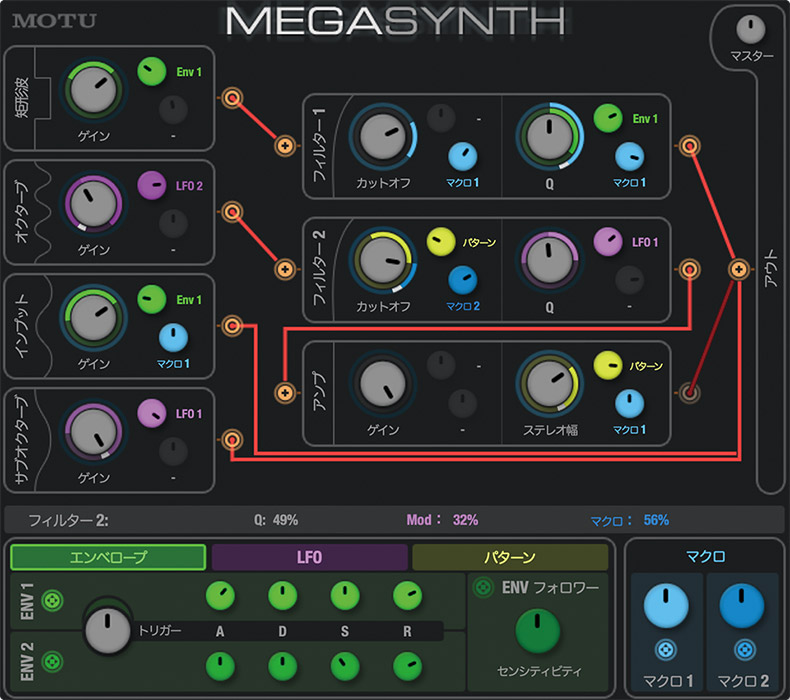
Task: Click the ENV 1 decay knob
Action: (283, 595)
